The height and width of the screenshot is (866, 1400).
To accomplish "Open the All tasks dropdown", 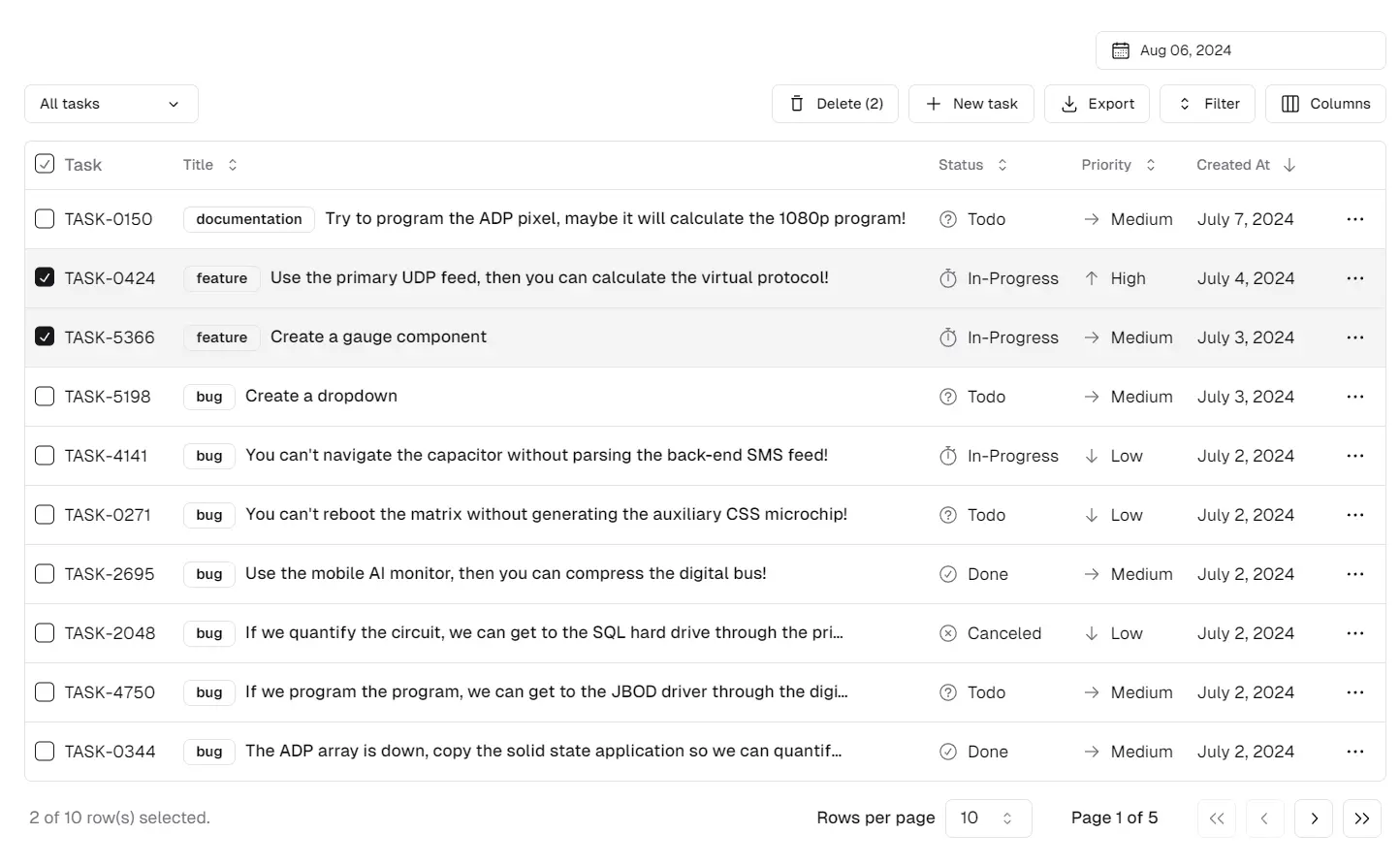I will point(111,104).
